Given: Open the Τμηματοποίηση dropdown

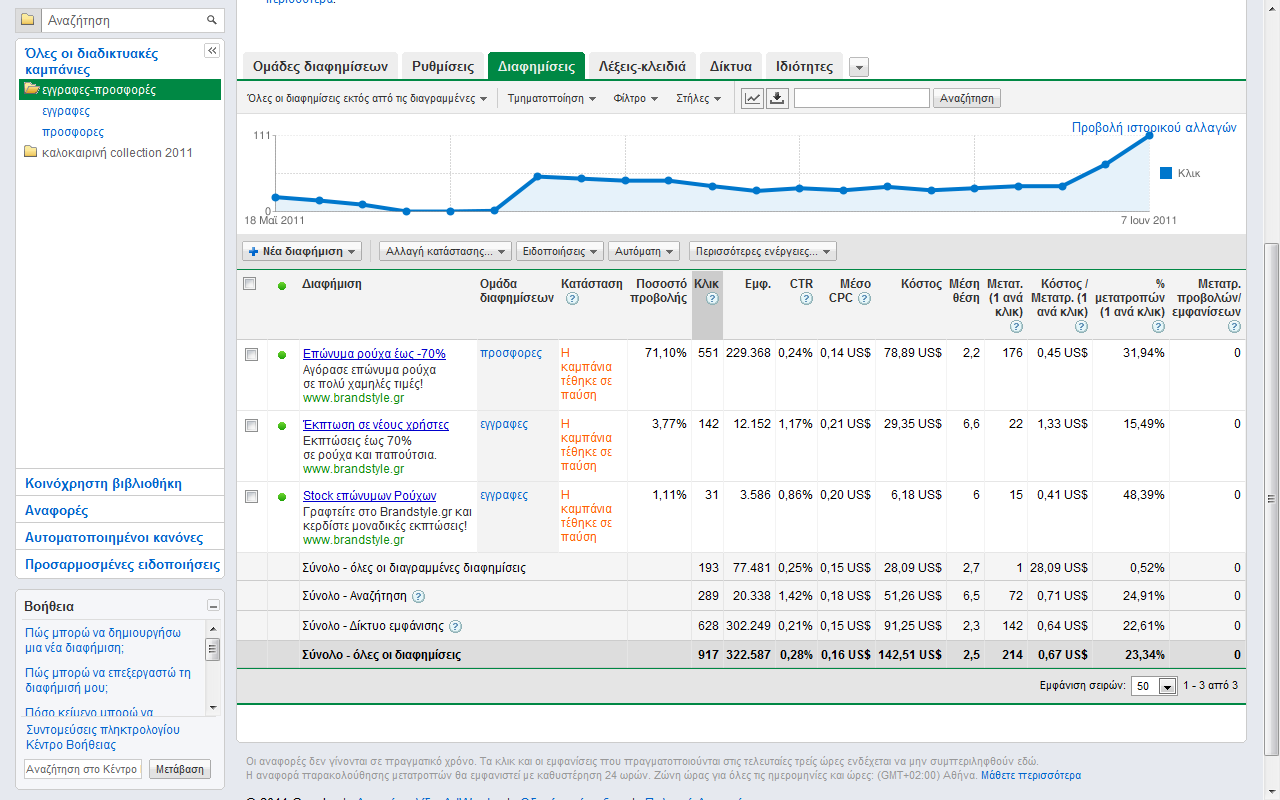Looking at the screenshot, I should (552, 98).
